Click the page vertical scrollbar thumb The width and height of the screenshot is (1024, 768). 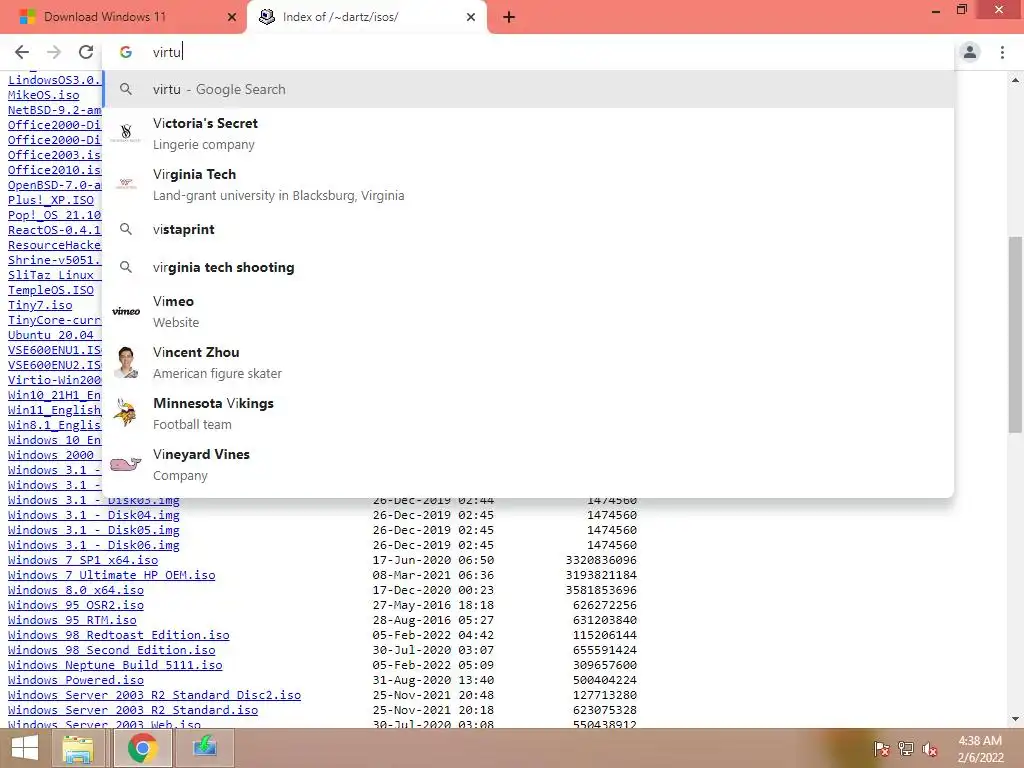point(1015,334)
